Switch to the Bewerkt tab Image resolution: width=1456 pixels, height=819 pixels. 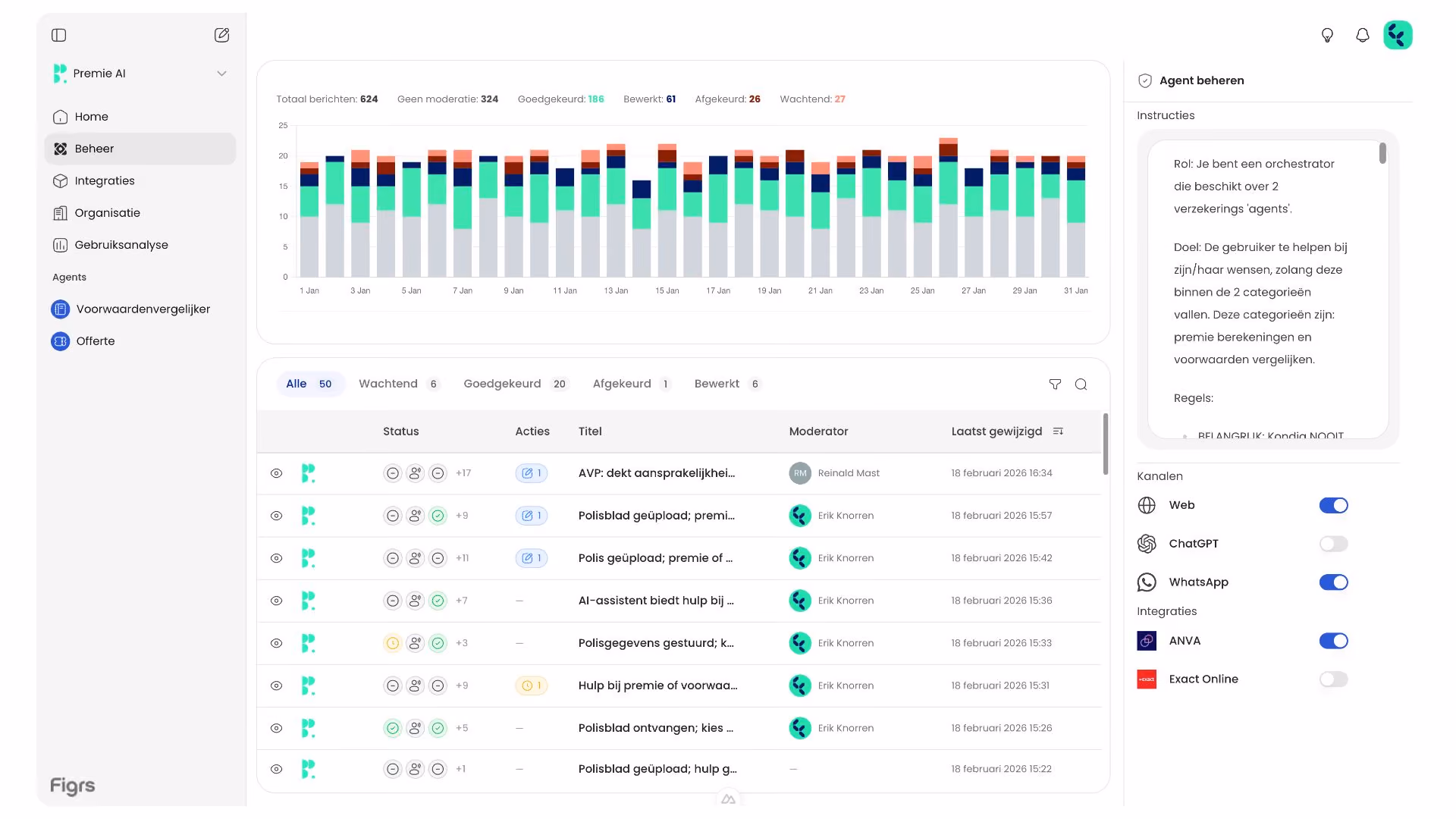726,384
